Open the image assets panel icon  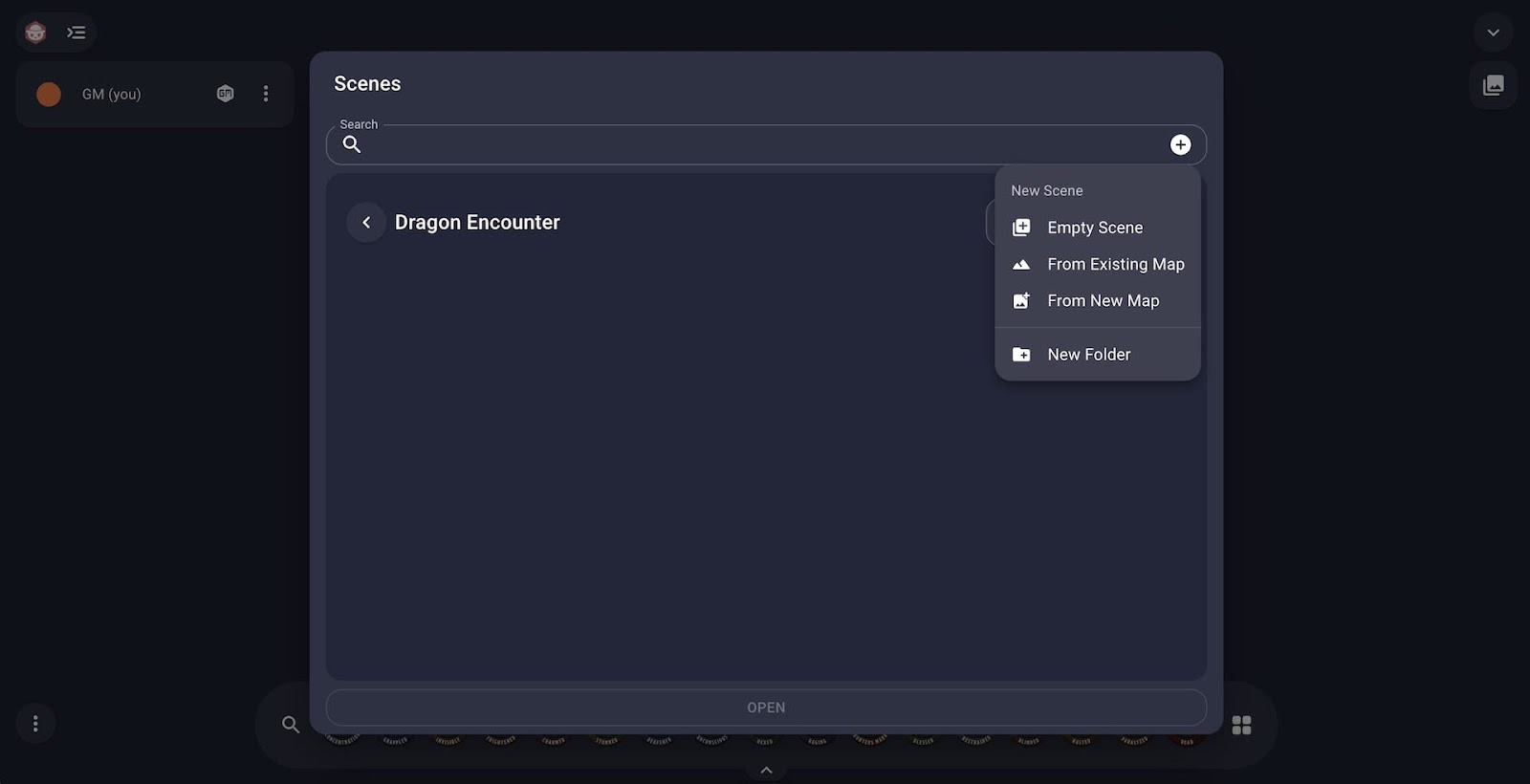click(1493, 85)
